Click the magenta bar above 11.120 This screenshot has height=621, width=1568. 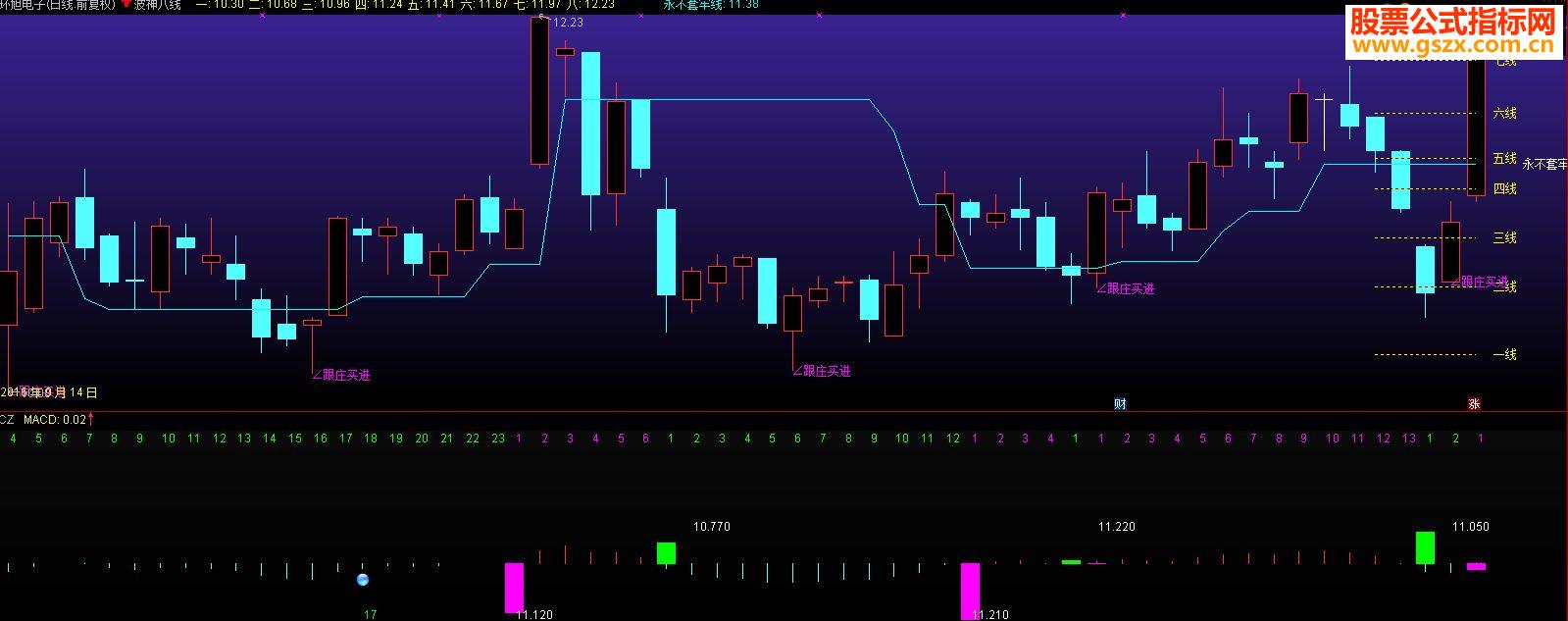pyautogui.click(x=514, y=588)
